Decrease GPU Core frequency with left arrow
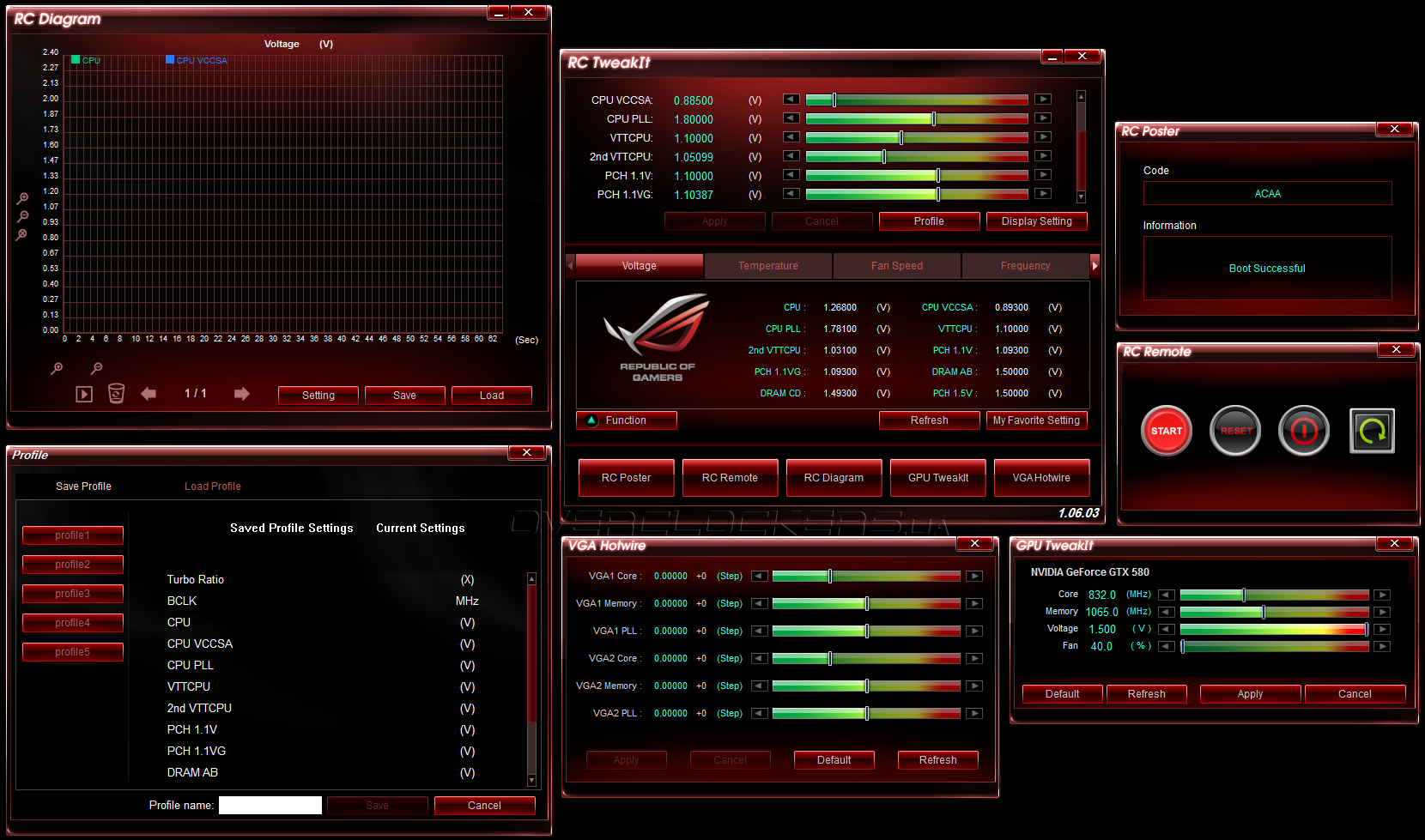The width and height of the screenshot is (1425, 840). tap(1167, 595)
